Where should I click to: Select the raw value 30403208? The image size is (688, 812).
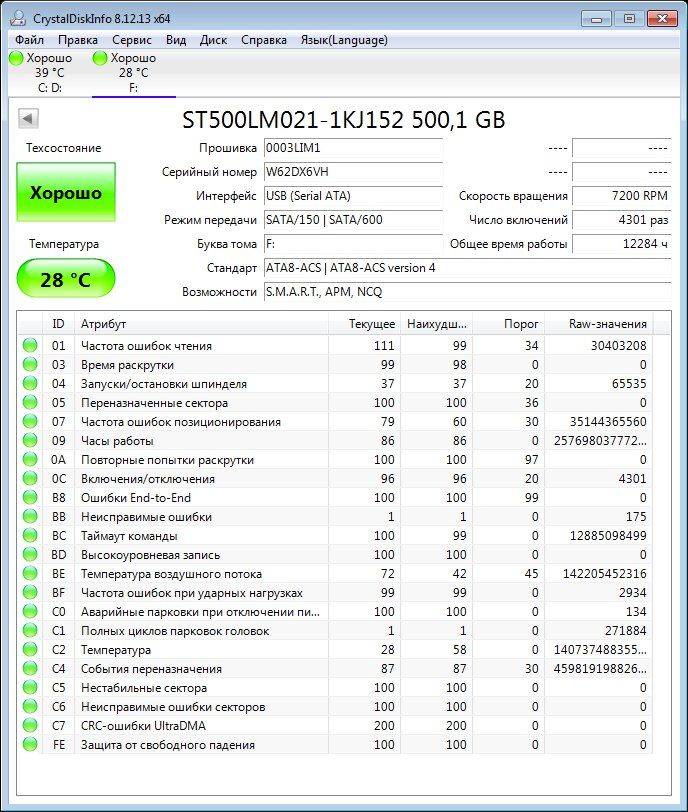pos(619,345)
